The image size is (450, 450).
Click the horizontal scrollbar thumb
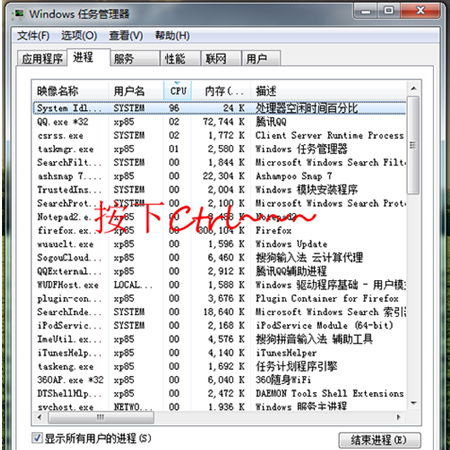pos(101,417)
